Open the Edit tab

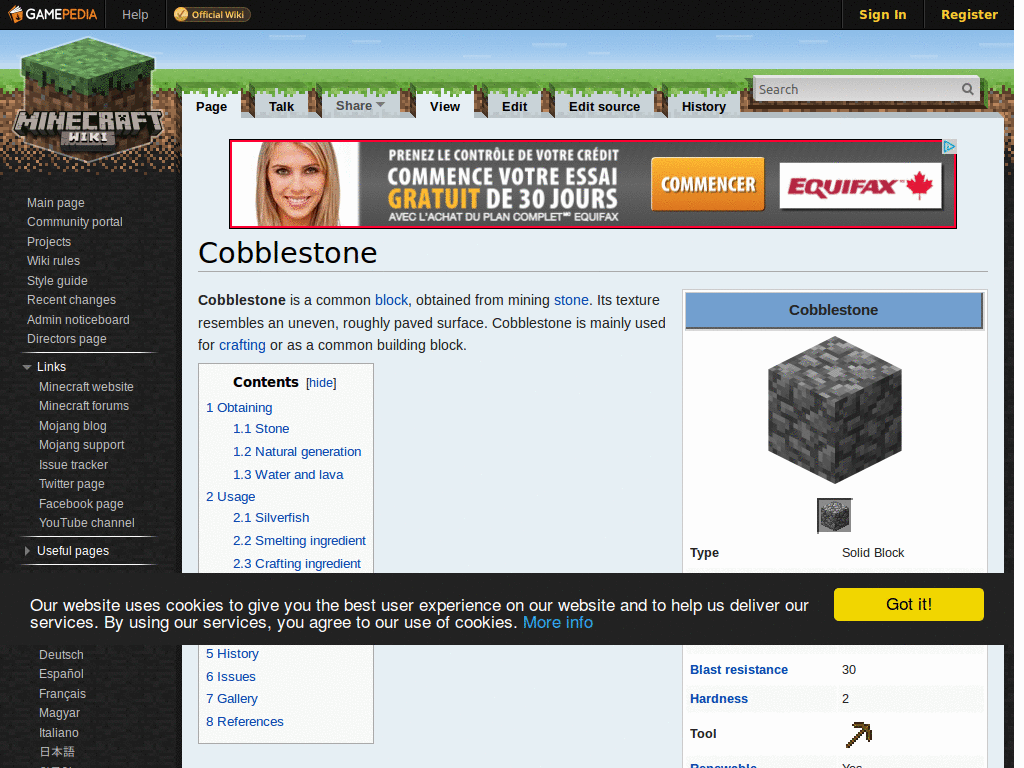[515, 106]
